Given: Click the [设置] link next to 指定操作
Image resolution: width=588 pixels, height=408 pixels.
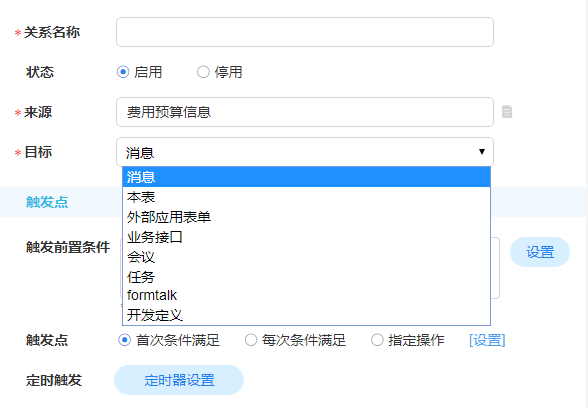Looking at the screenshot, I should click(487, 340).
